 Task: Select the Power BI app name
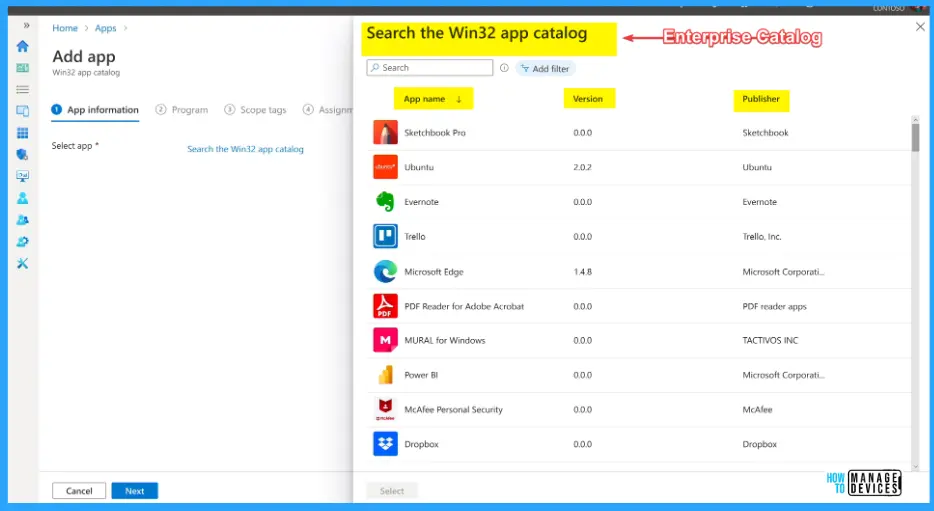(x=421, y=375)
